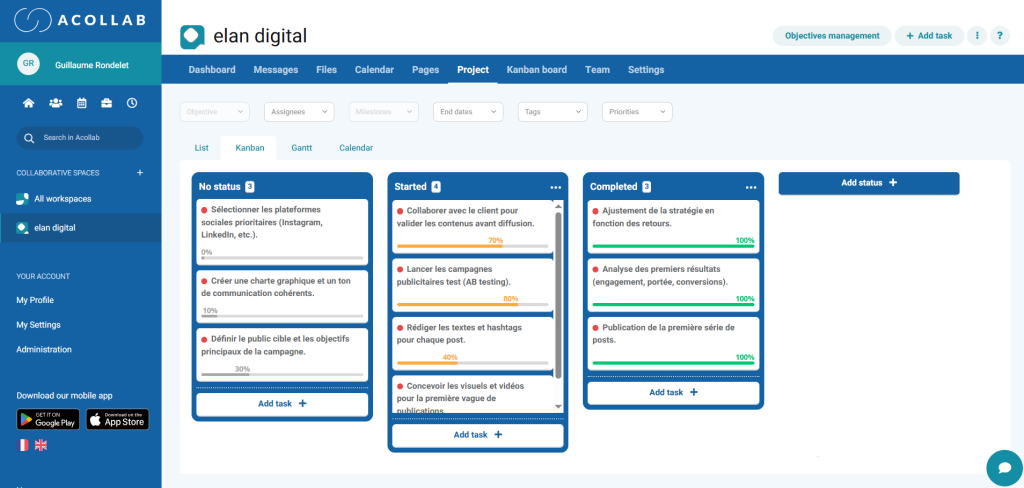This screenshot has height=488, width=1024.
Task: Expand the Assignees filter dropdown
Action: pos(299,112)
